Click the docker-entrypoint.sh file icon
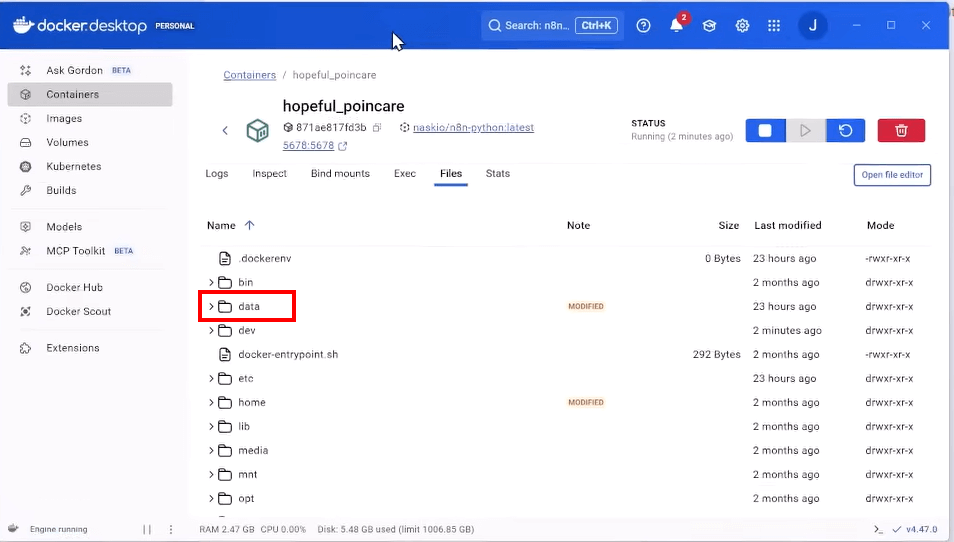This screenshot has width=954, height=542. tap(225, 355)
